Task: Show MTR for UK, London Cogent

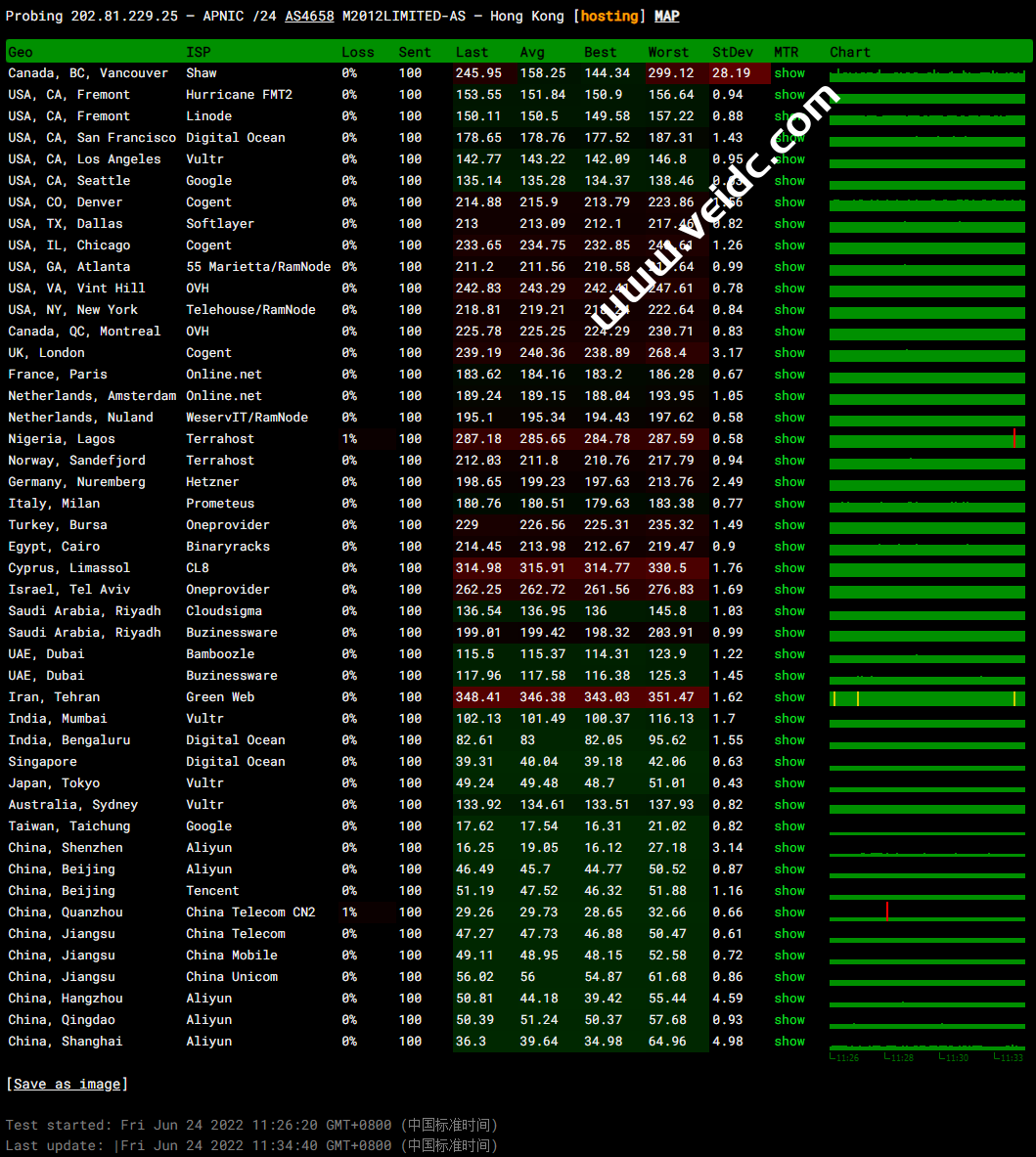Action: 788,353
